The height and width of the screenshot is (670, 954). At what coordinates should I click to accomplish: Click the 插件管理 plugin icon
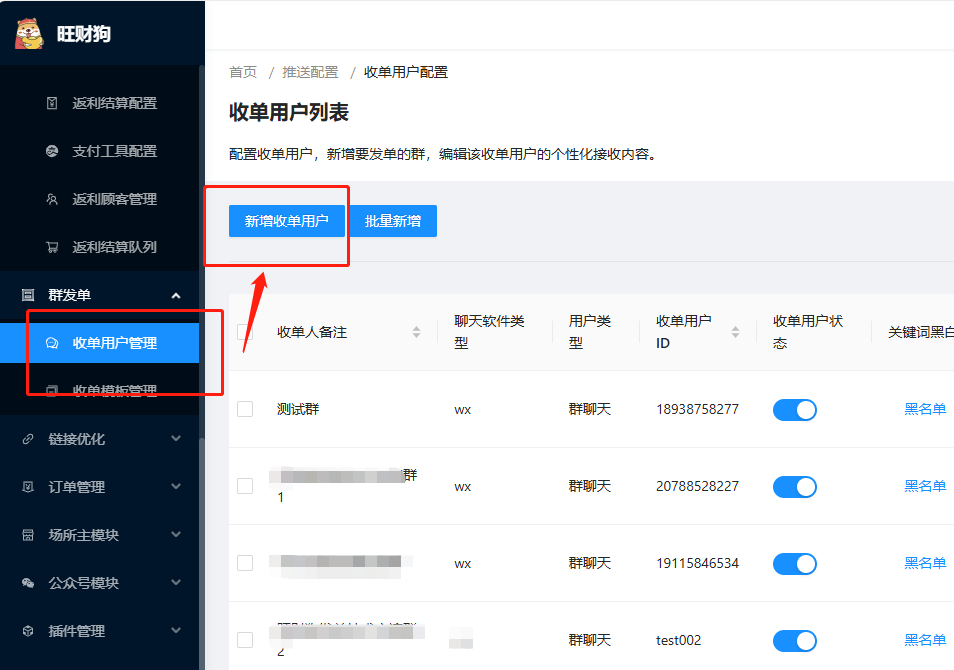pyautogui.click(x=29, y=631)
